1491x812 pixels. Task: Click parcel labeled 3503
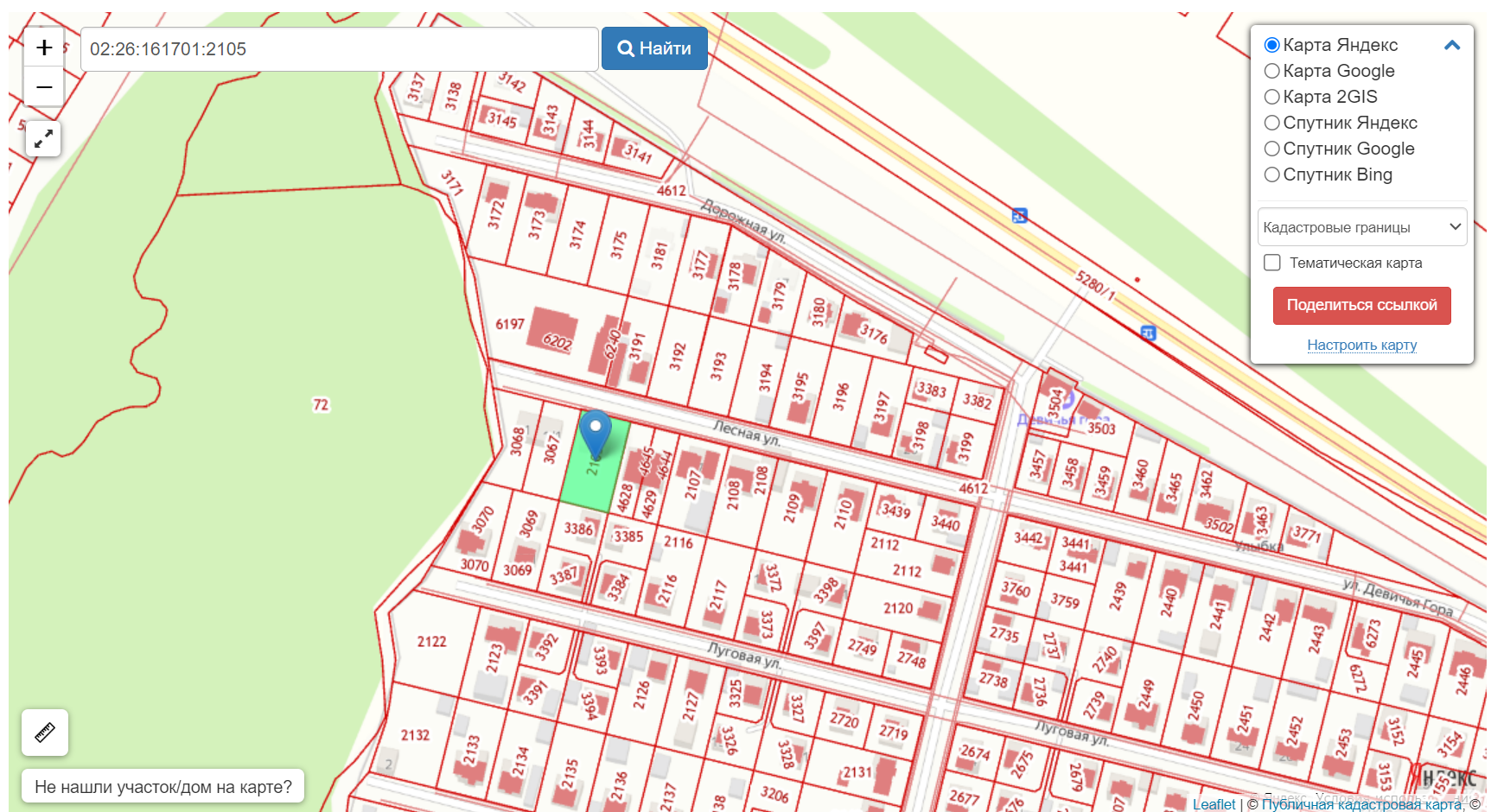pyautogui.click(x=1101, y=428)
